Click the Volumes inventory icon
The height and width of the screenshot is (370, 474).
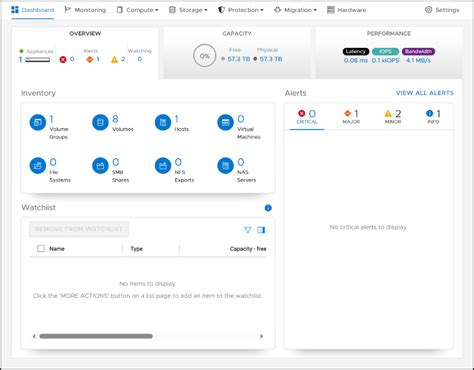(x=100, y=122)
